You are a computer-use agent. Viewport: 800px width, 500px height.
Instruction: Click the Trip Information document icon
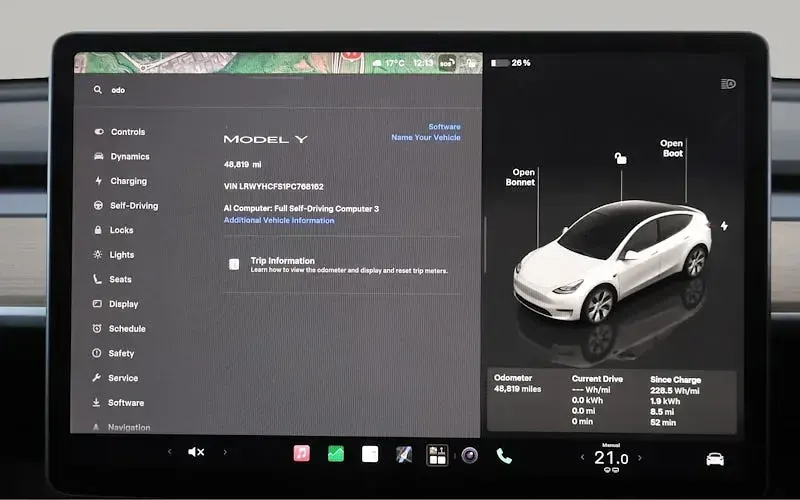coord(234,264)
